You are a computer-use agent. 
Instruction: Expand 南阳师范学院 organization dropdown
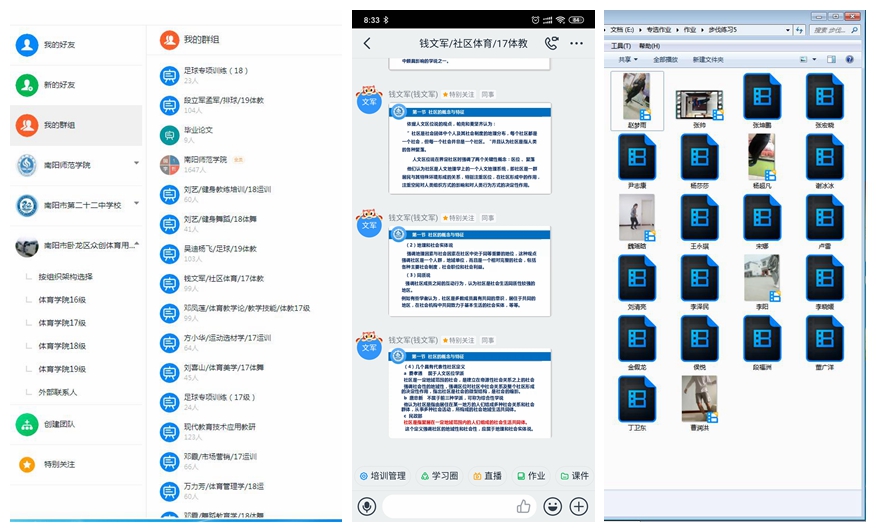pos(137,164)
